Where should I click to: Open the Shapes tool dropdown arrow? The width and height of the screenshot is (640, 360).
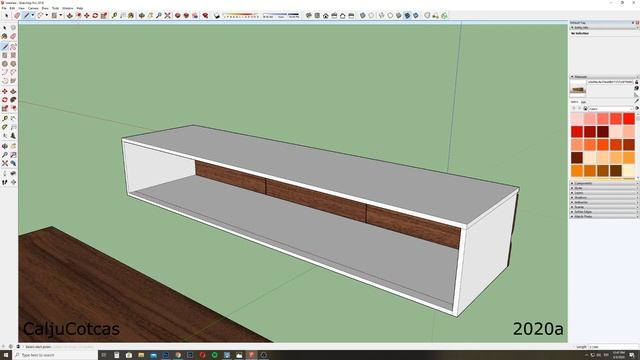(60, 16)
